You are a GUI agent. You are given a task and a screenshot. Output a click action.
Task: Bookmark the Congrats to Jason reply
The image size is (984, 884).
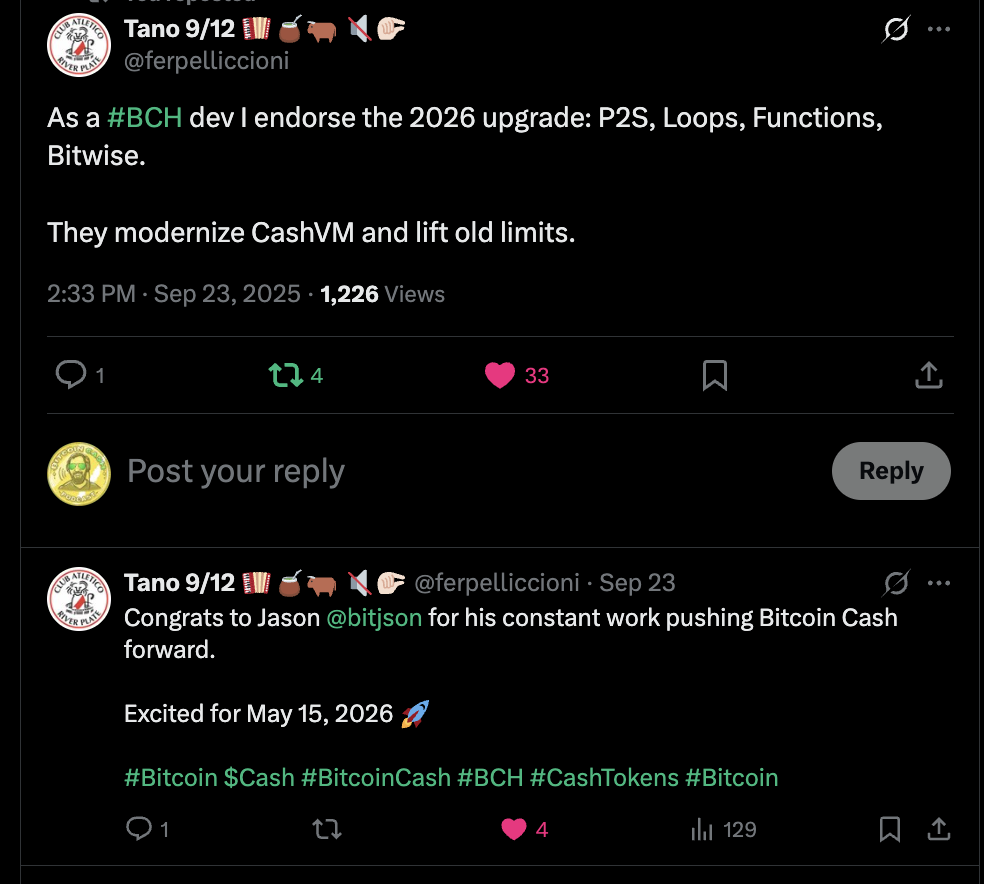[889, 829]
